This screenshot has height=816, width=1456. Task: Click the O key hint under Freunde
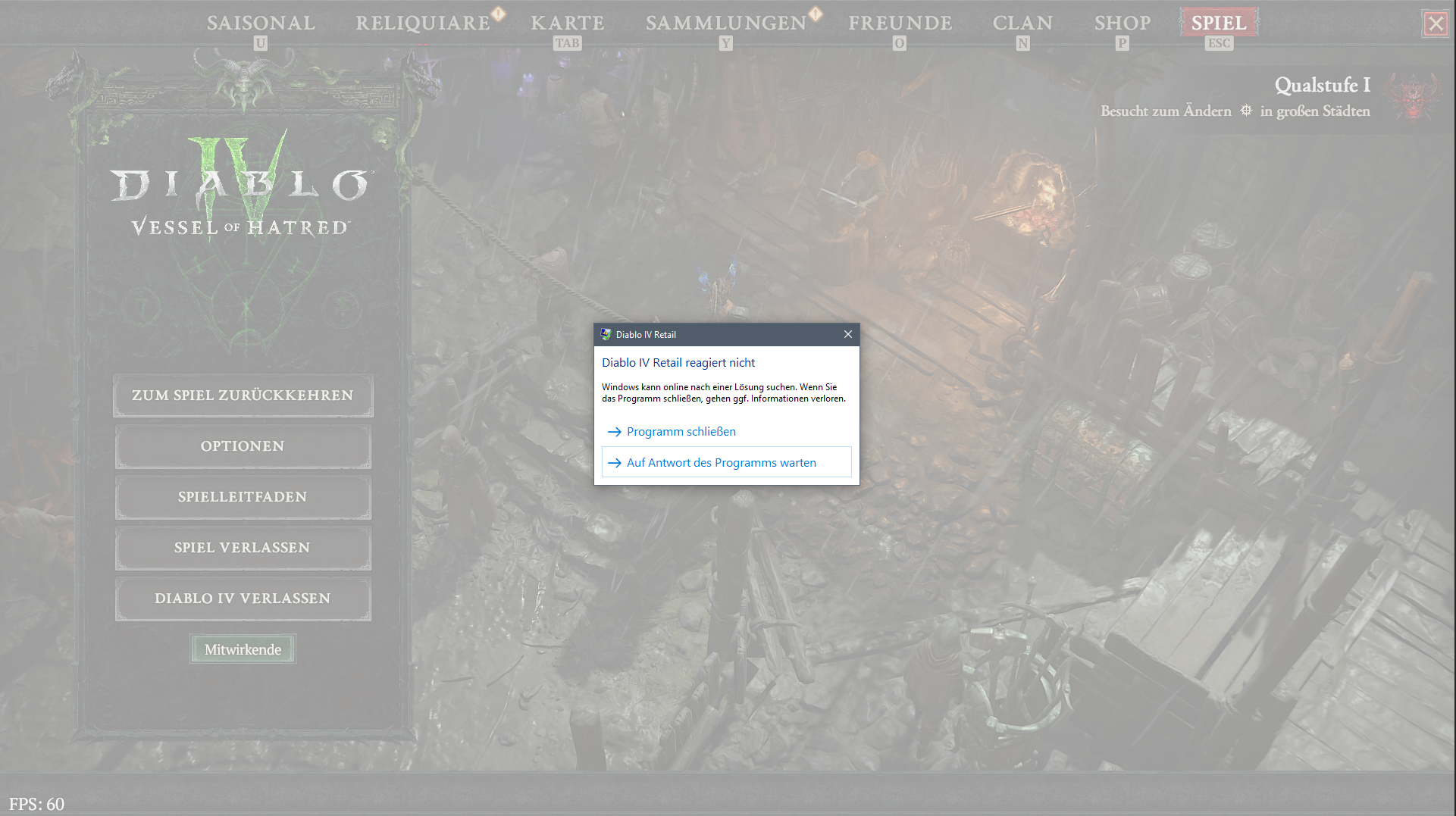click(899, 43)
